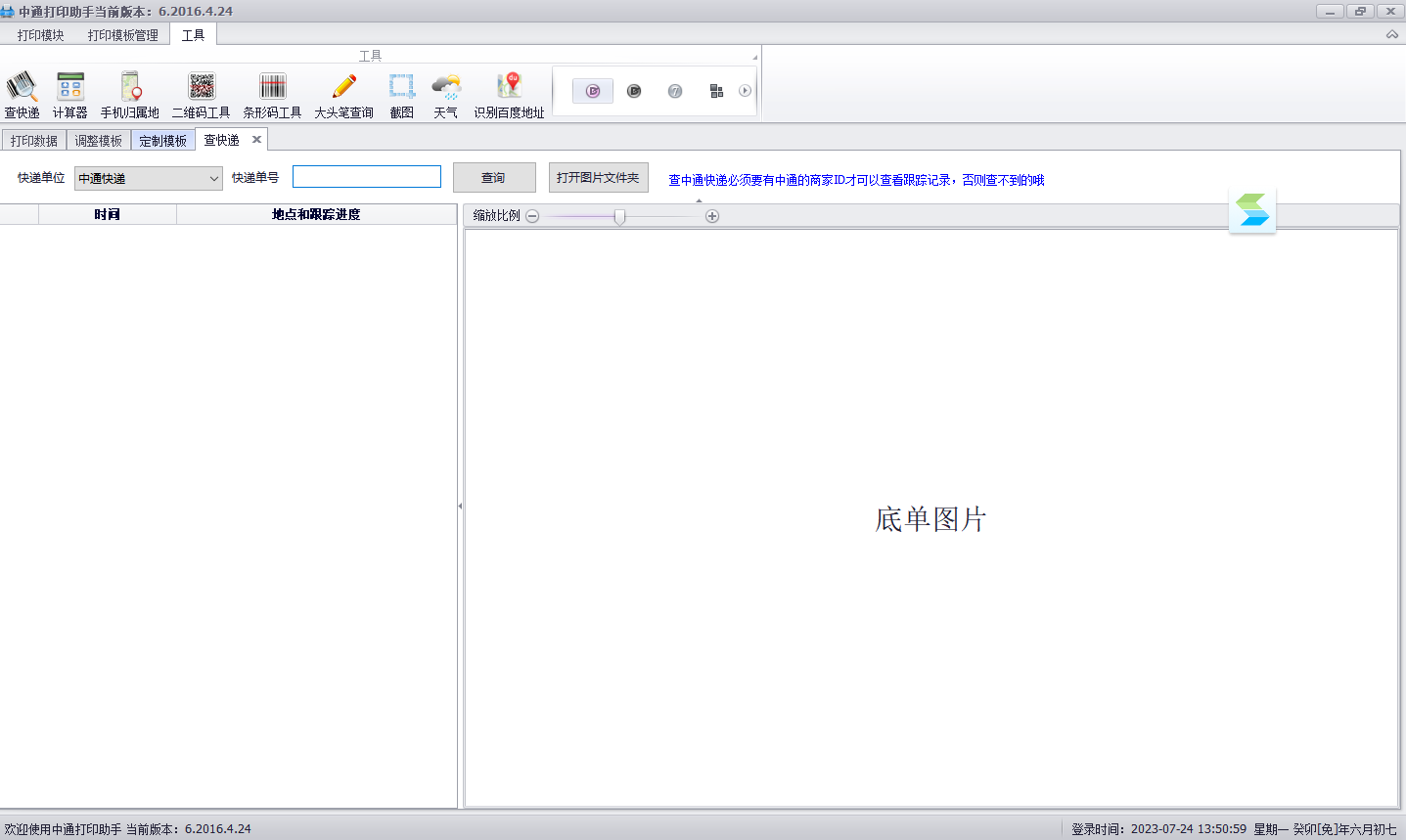Viewport: 1406px width, 840px height.
Task: Check the 天气 weather tool
Action: (x=446, y=95)
